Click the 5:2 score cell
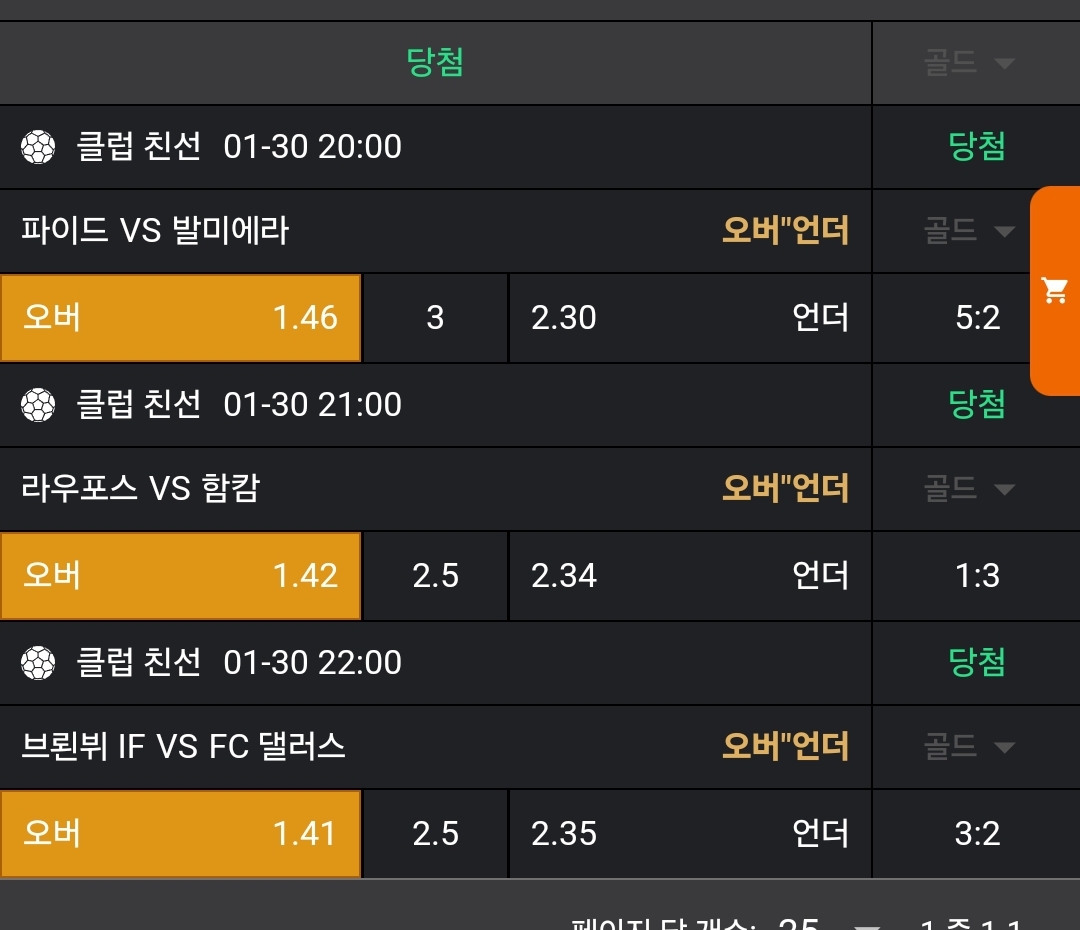 976,318
